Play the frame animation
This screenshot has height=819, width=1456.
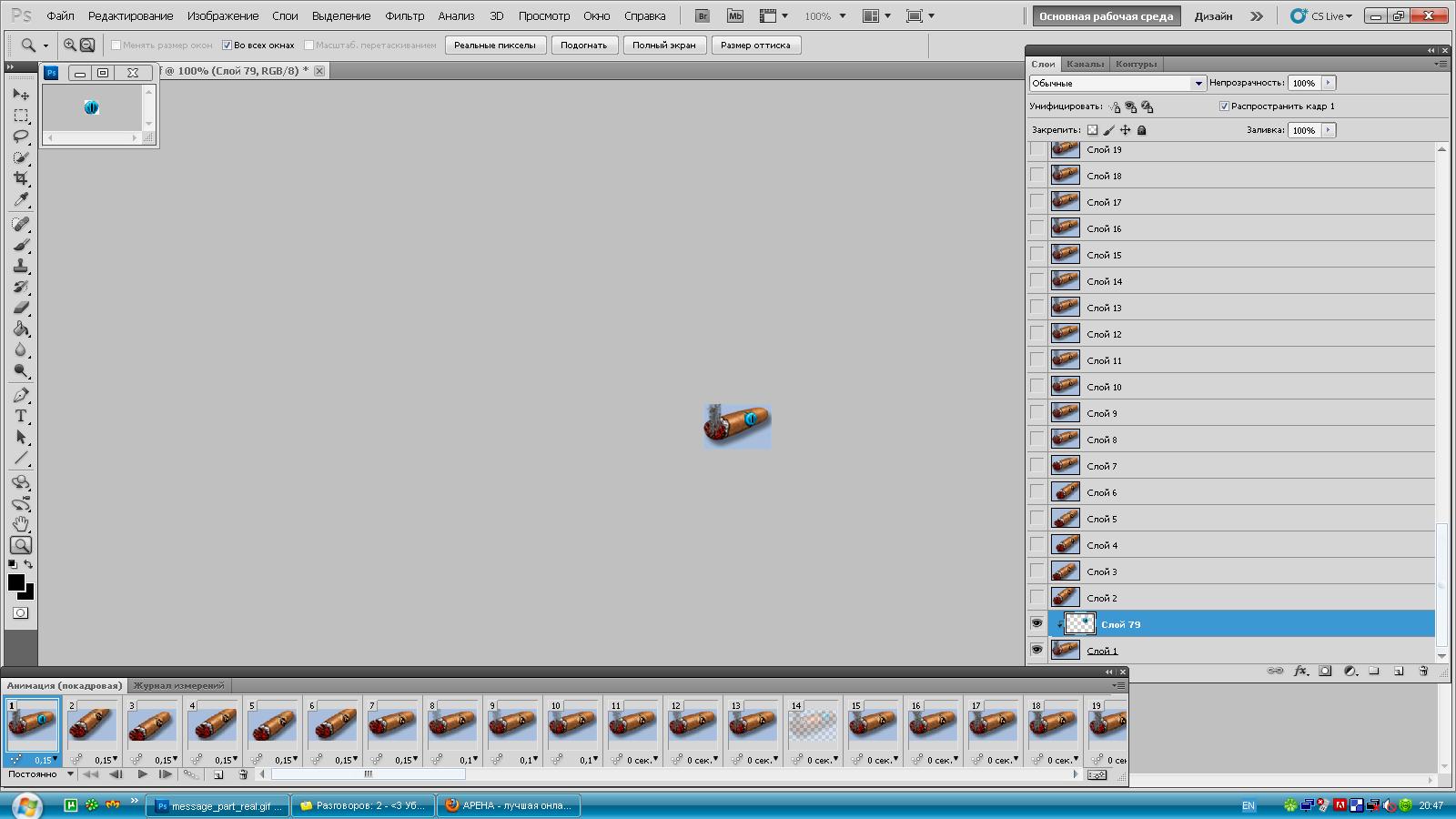tap(143, 774)
